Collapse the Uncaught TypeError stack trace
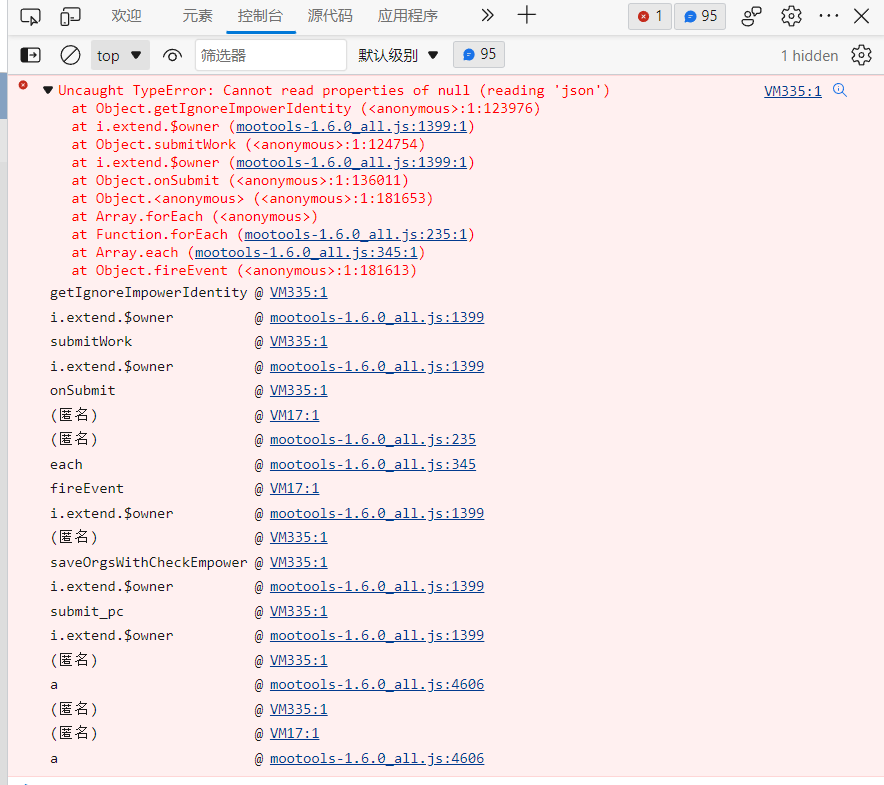Screen dimensions: 884x785 click(x=47, y=91)
